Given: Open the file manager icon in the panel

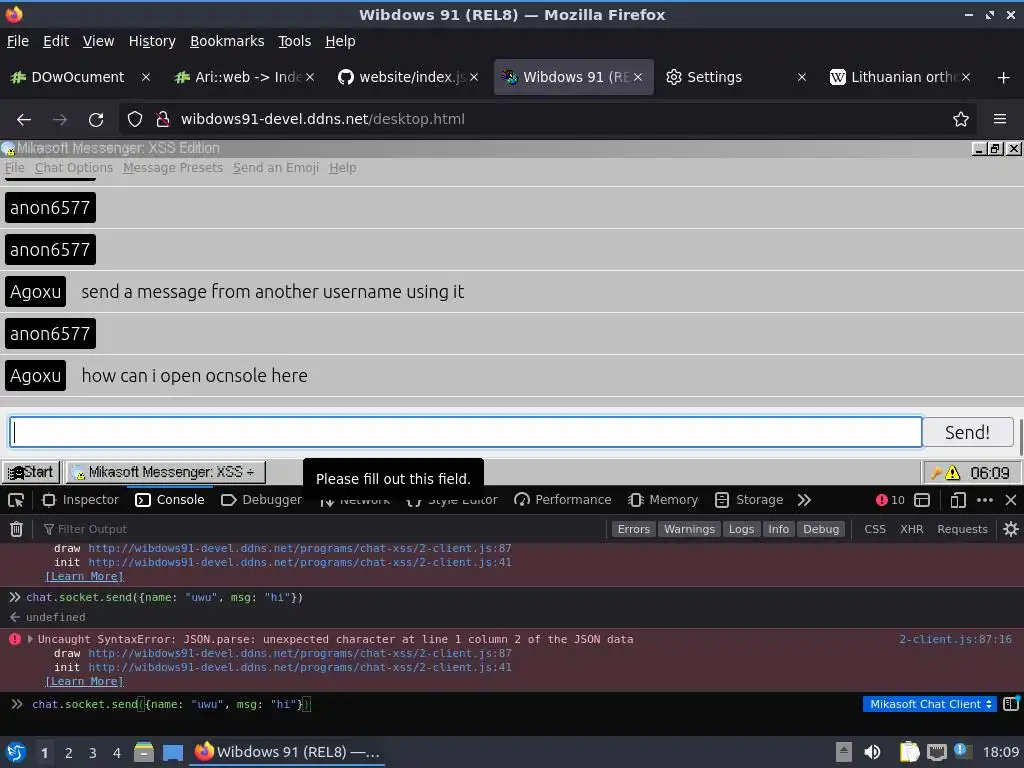Looking at the screenshot, I should [144, 752].
